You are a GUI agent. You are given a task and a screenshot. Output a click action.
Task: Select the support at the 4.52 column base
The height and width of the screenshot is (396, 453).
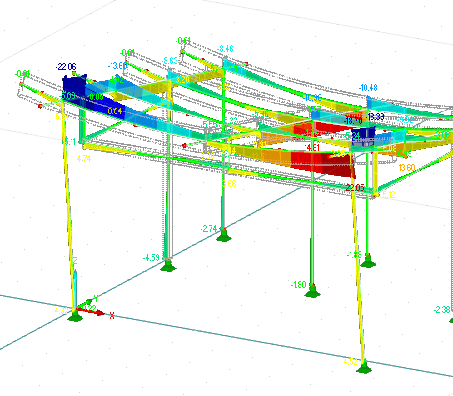point(364,367)
